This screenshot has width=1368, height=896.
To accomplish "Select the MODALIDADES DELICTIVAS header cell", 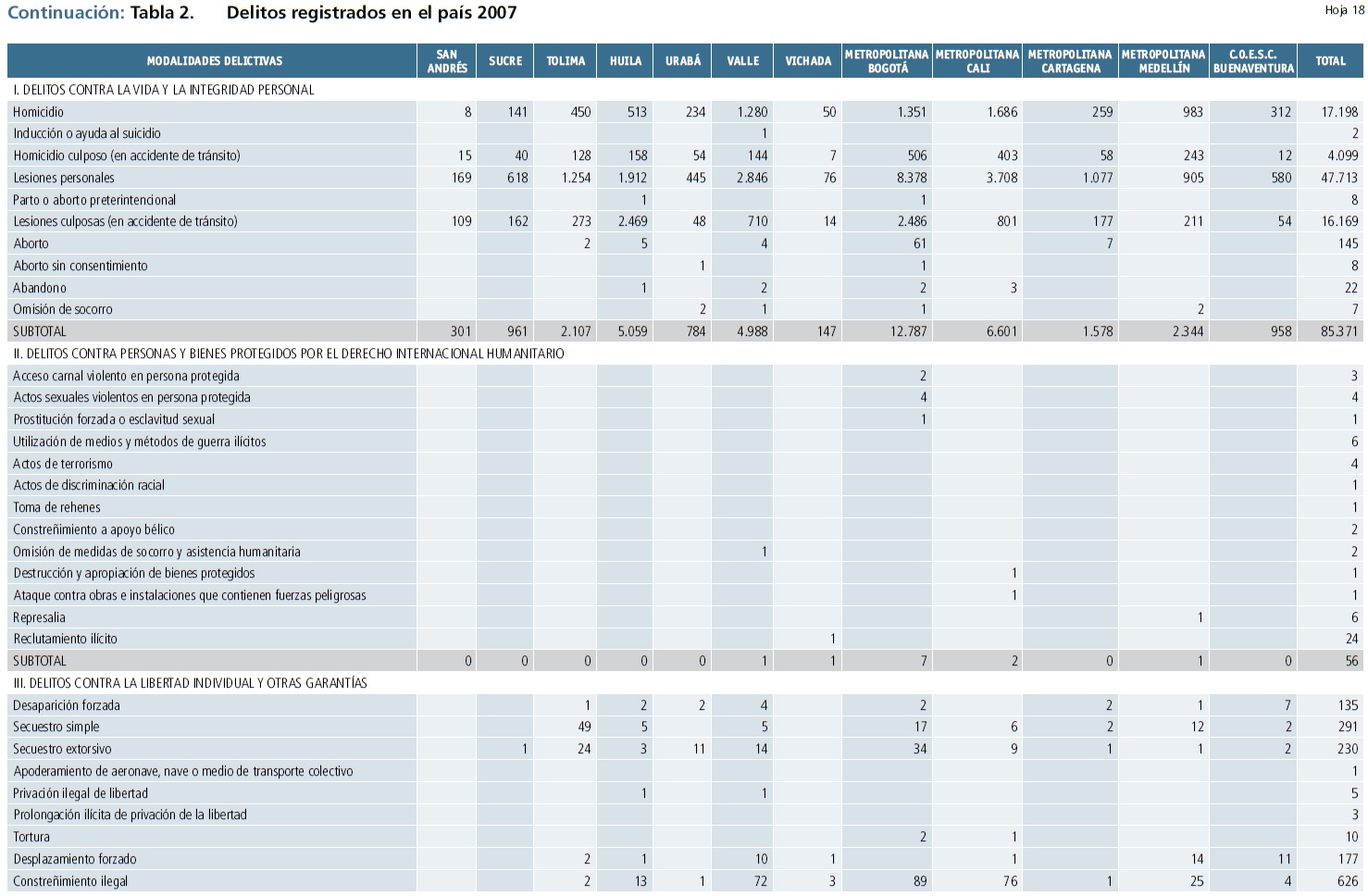I will click(x=214, y=61).
